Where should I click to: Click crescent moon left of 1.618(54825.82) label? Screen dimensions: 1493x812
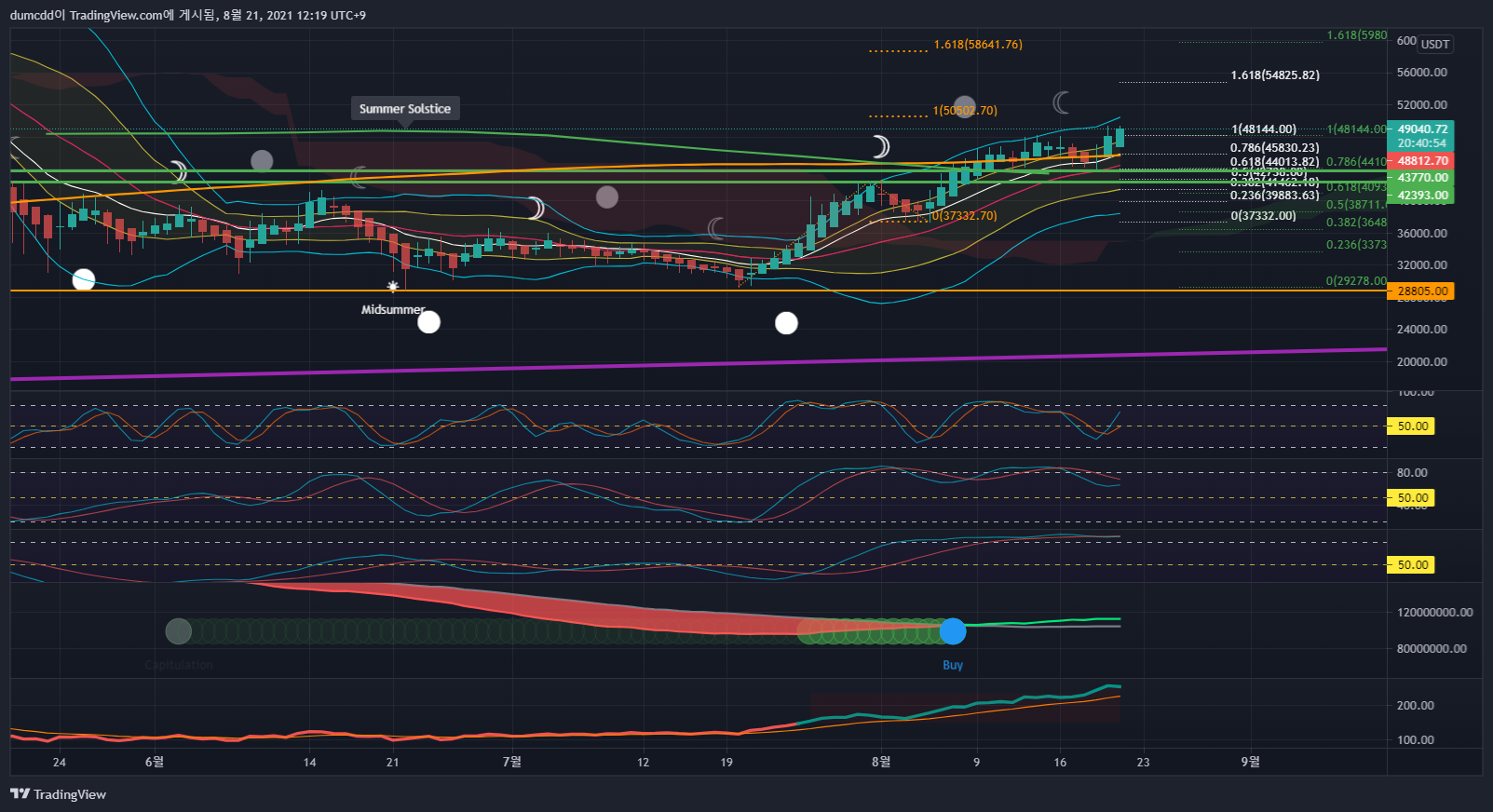(x=1062, y=102)
